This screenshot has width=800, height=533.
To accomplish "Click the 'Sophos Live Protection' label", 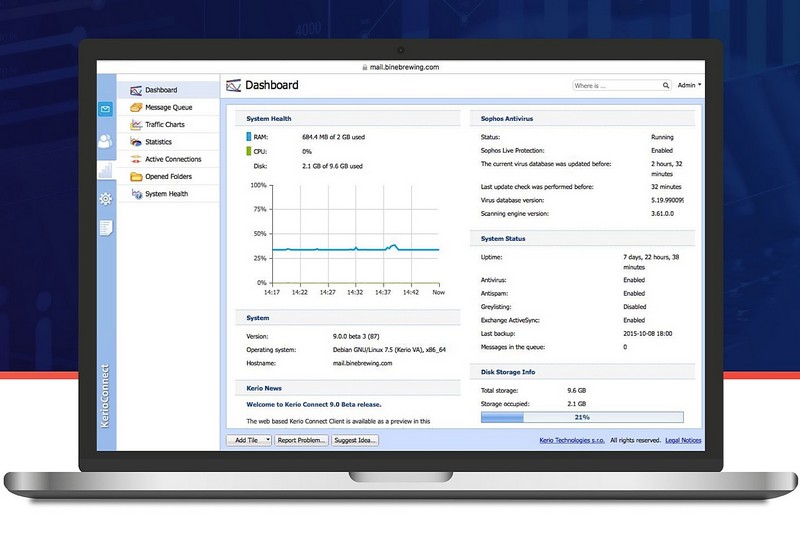I will coord(512,150).
